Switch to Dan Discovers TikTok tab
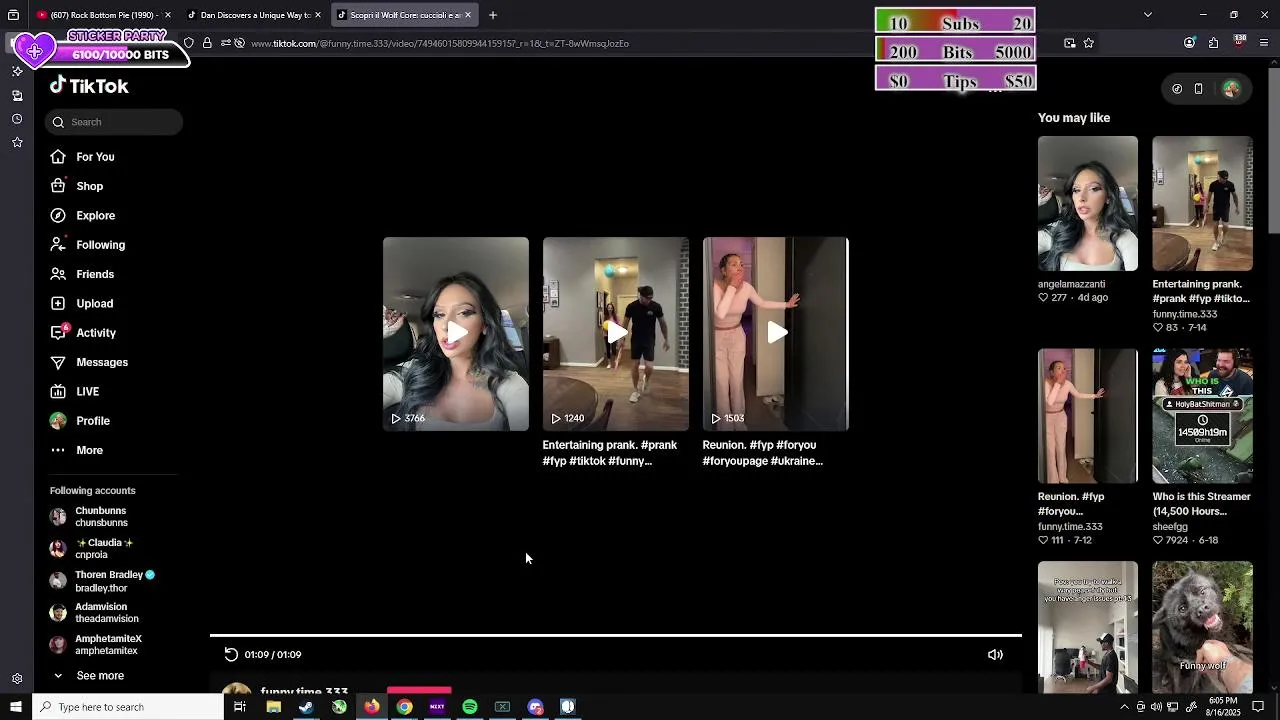The width and height of the screenshot is (1280, 720). point(252,15)
